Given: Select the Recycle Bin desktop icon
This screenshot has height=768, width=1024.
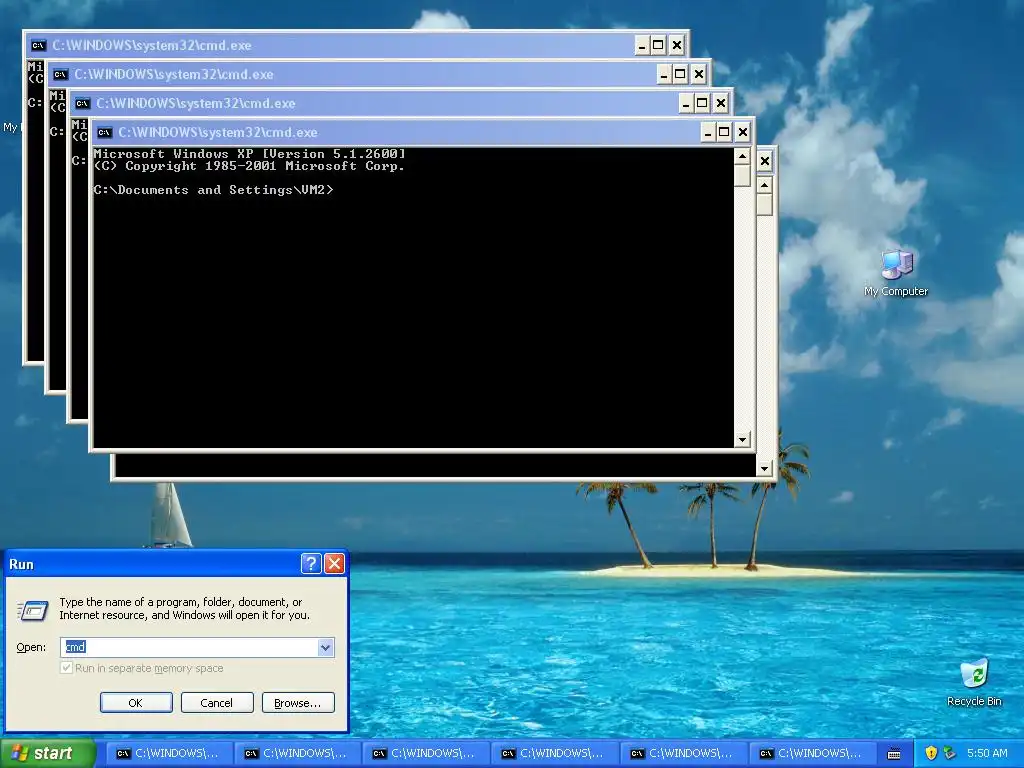Looking at the screenshot, I should pyautogui.click(x=974, y=682).
